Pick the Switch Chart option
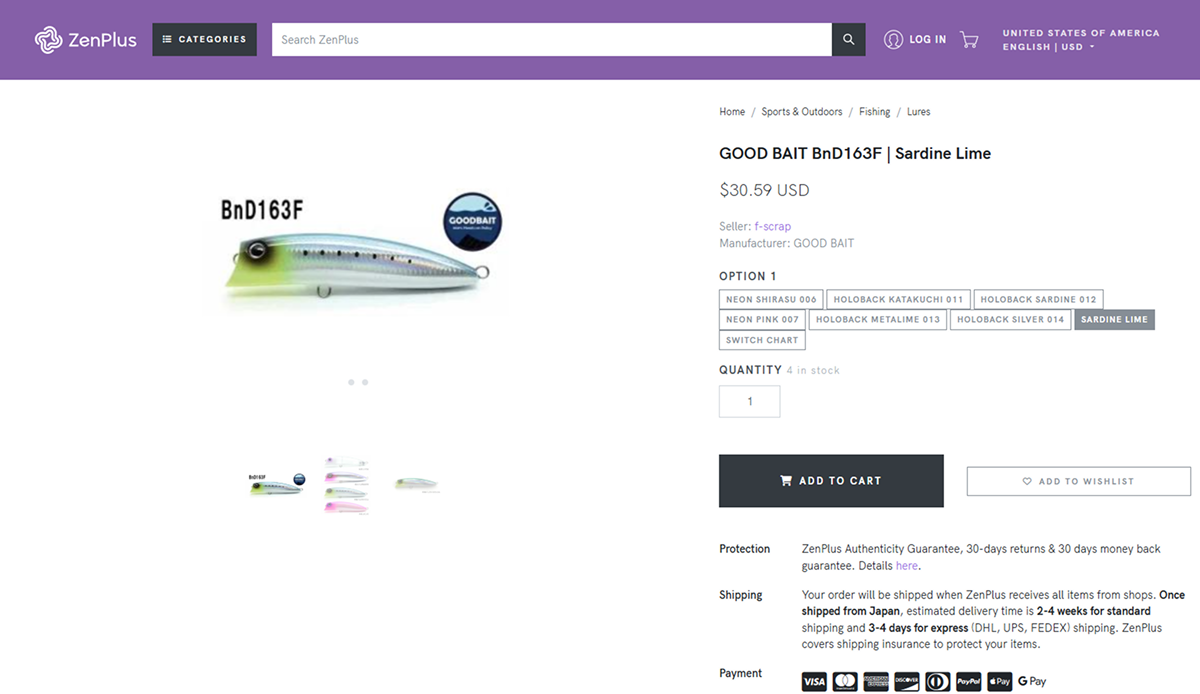 [x=762, y=340]
